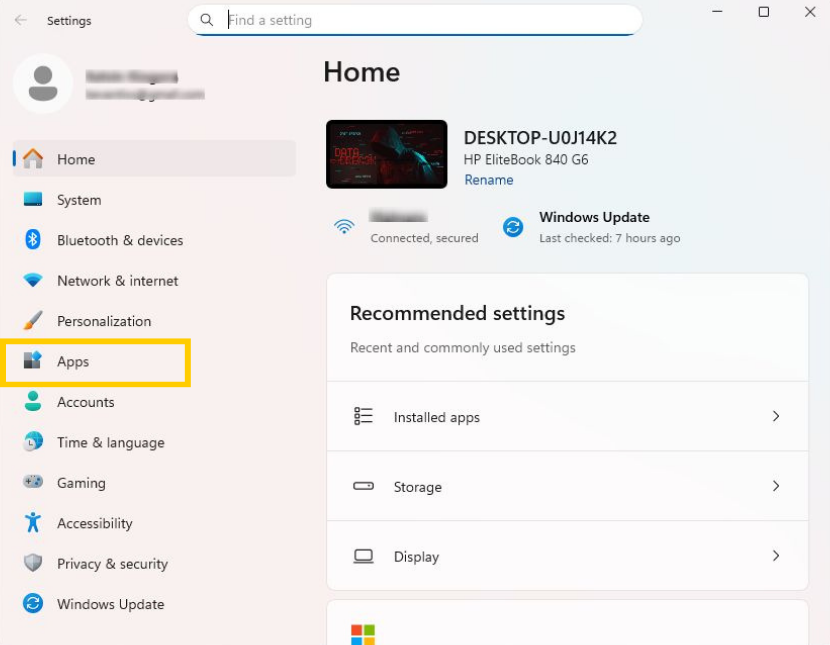The image size is (830, 645).
Task: Click HP EliteBook 840 G6 model text
Action: click(526, 160)
